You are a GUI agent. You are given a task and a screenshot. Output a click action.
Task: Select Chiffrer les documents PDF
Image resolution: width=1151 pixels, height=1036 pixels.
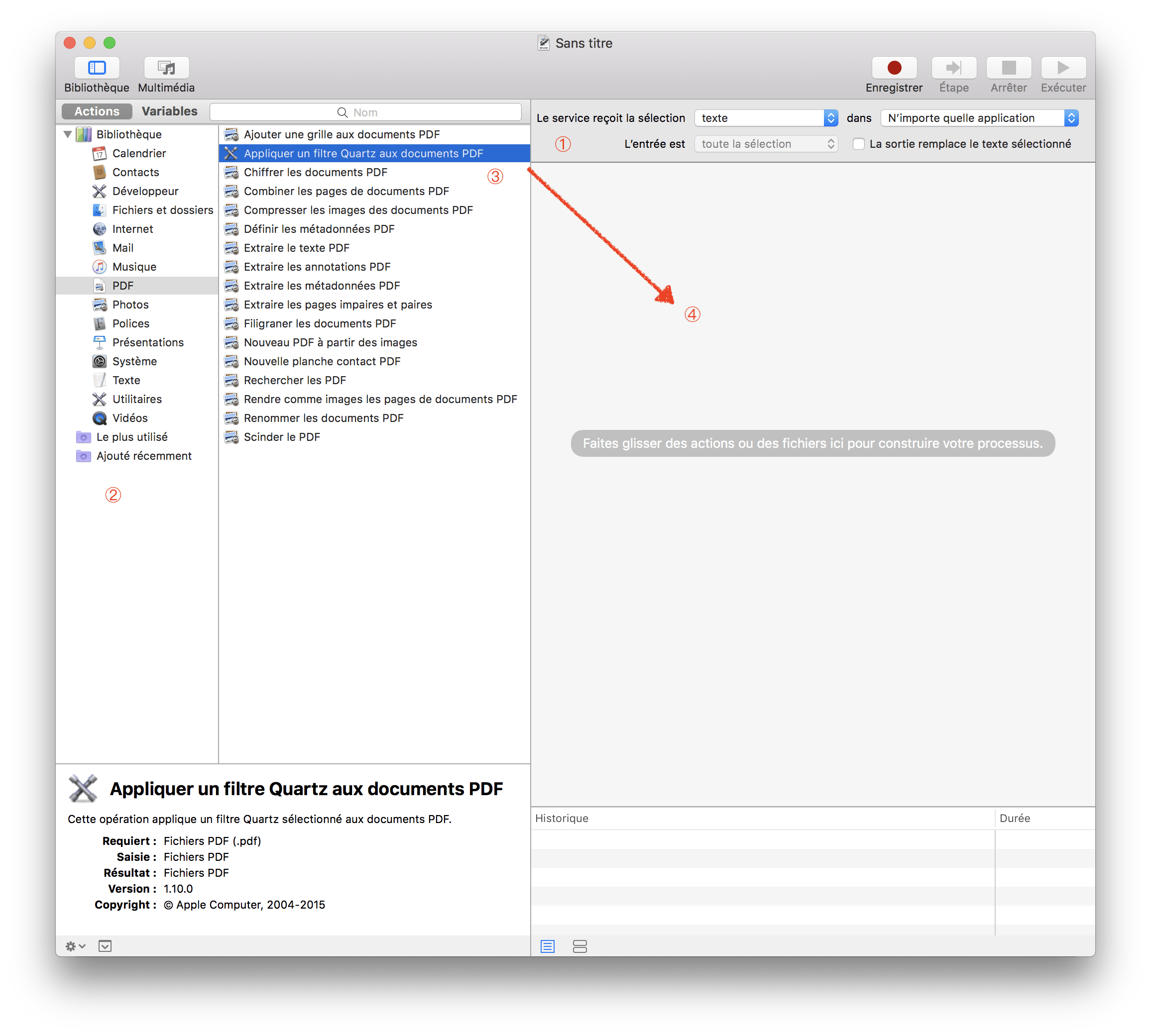(x=374, y=172)
